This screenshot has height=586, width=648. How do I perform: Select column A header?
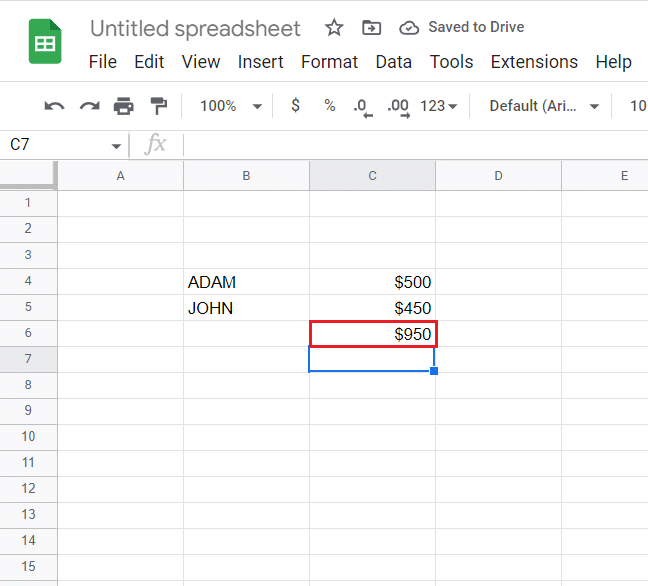[x=120, y=176]
